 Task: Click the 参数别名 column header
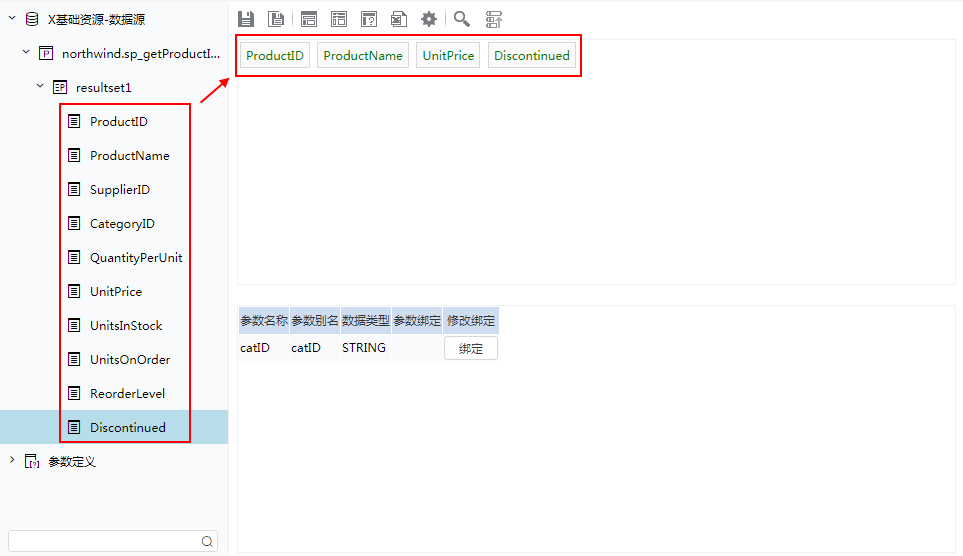[x=315, y=321]
